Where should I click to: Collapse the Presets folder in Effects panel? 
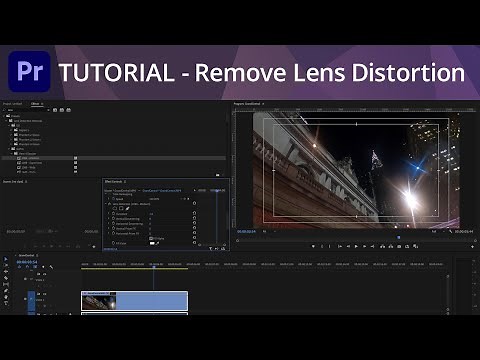4,116
